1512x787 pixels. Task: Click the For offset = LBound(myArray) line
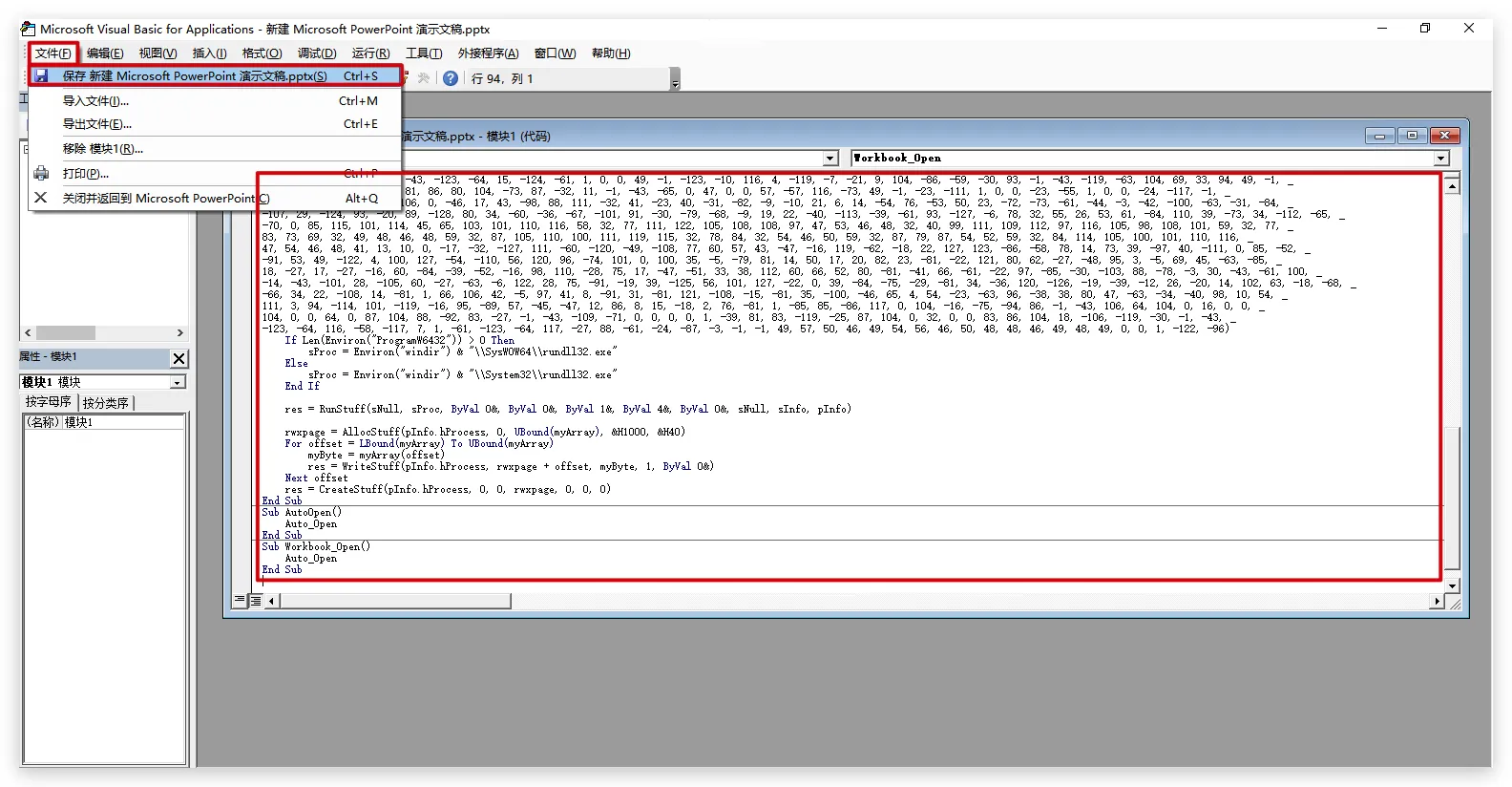pyautogui.click(x=418, y=443)
